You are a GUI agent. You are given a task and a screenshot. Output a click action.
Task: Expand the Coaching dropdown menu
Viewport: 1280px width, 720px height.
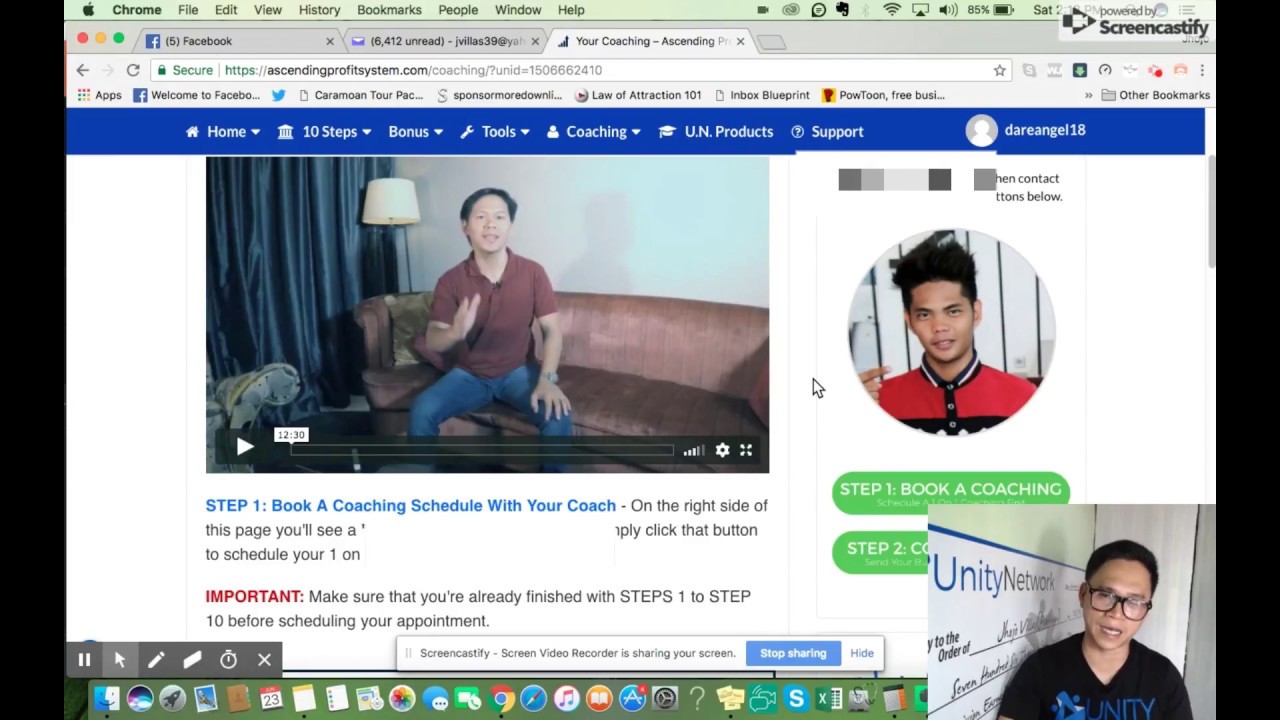tap(594, 132)
